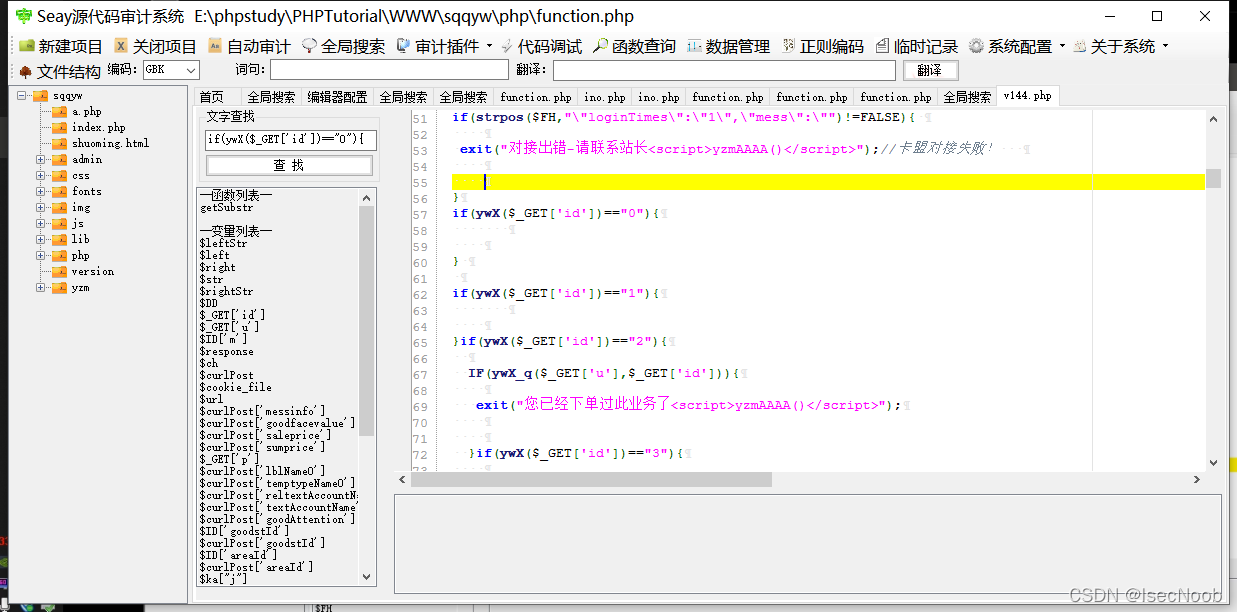Select $DD in the variable list
This screenshot has width=1237, height=612.
[x=208, y=304]
